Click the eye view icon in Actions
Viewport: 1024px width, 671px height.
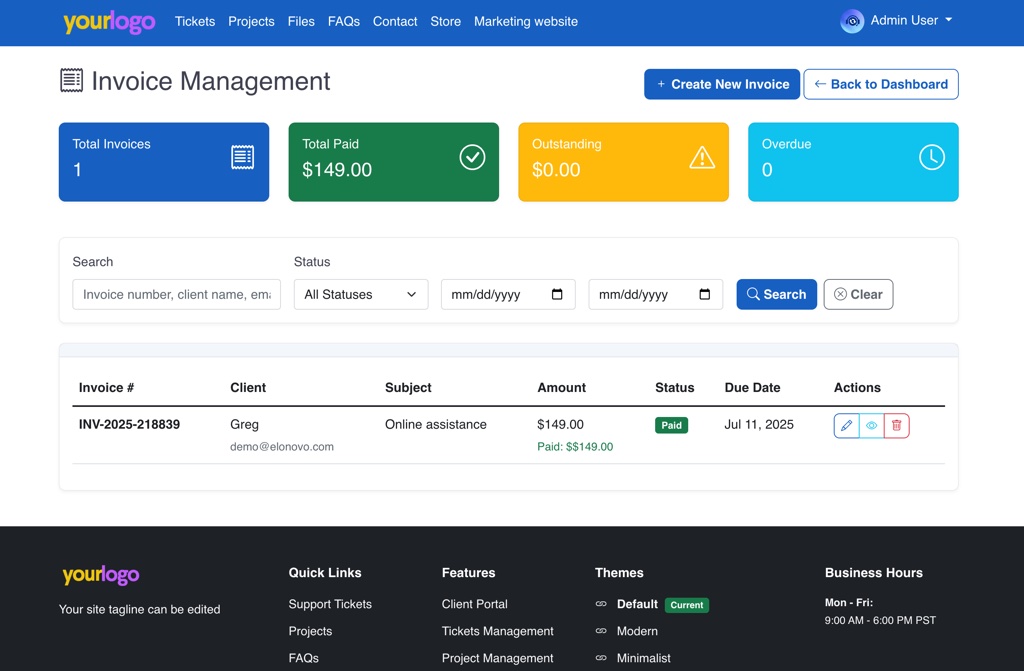pyautogui.click(x=871, y=426)
